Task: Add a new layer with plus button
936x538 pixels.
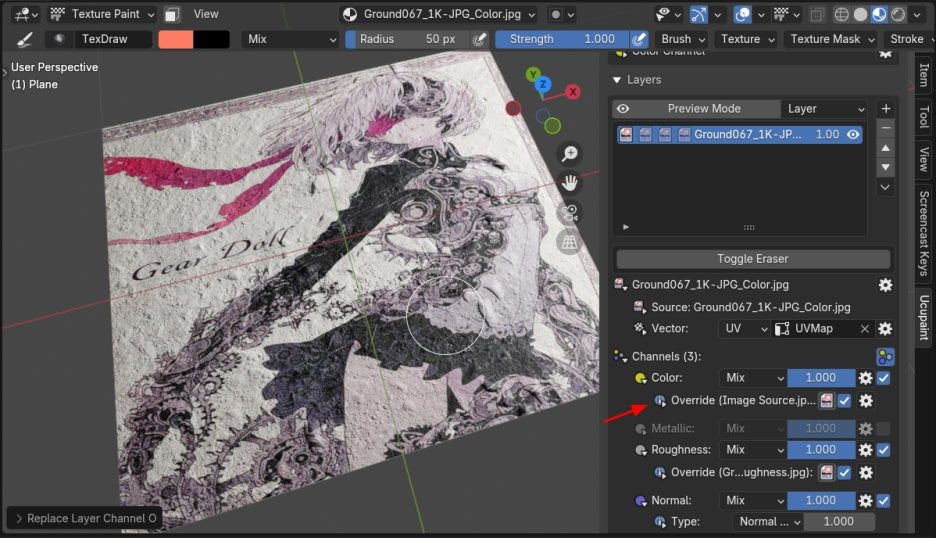Action: tap(886, 109)
